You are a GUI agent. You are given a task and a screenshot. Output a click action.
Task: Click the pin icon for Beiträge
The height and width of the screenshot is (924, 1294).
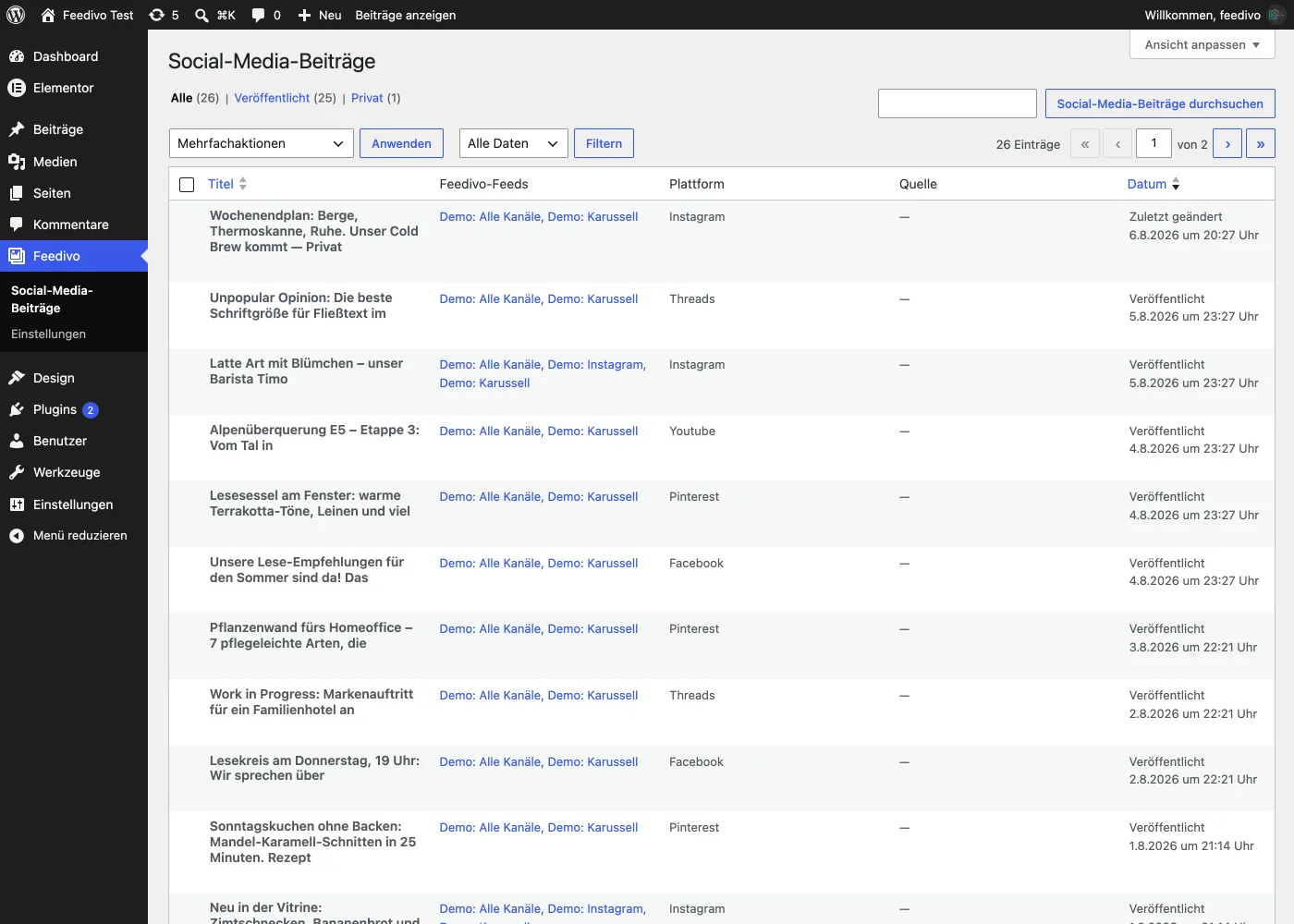(17, 129)
